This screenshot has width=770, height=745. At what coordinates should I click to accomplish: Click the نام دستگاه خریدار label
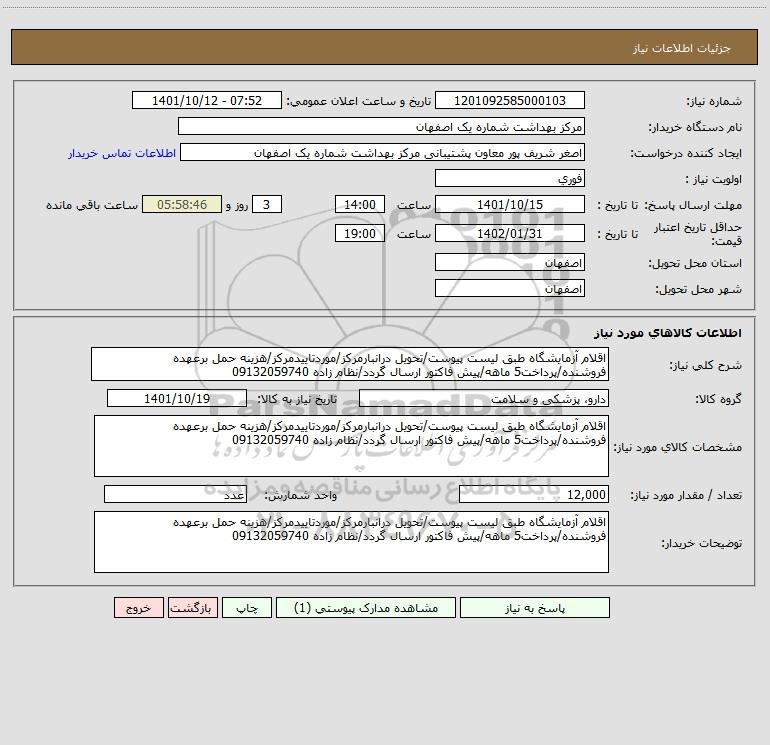(x=695, y=127)
